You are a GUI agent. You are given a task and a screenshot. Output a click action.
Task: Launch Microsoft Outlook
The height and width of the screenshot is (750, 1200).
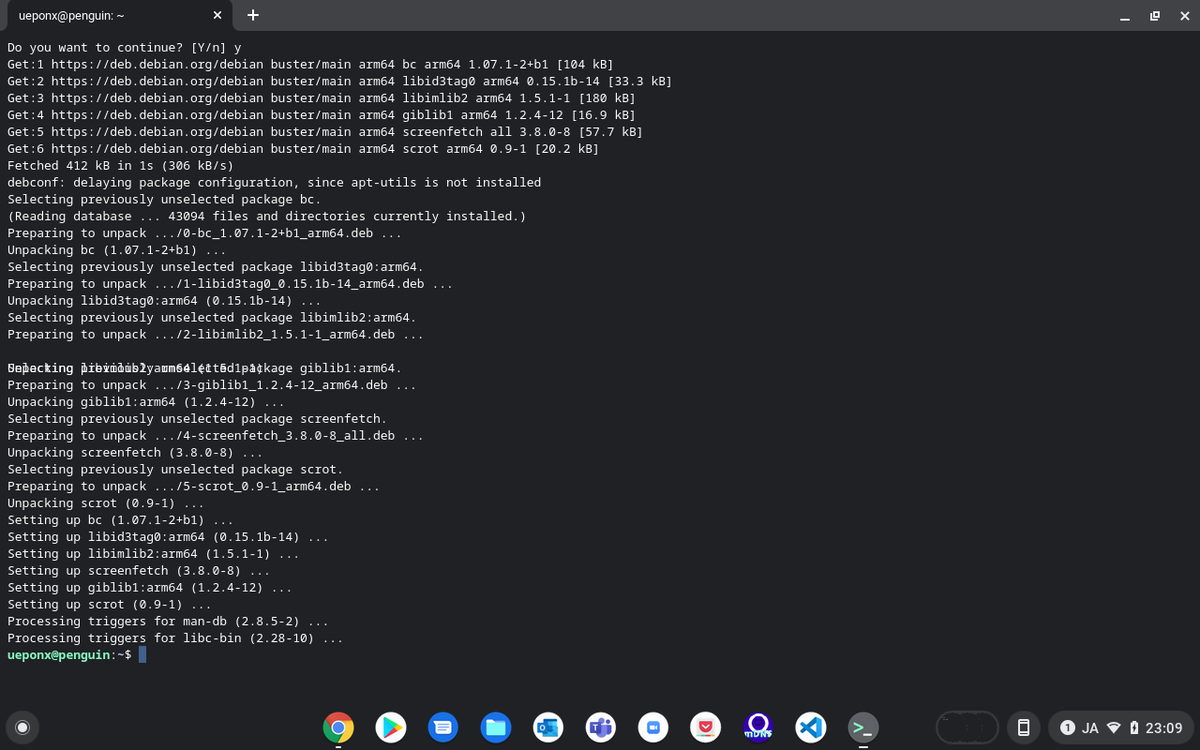coord(548,727)
